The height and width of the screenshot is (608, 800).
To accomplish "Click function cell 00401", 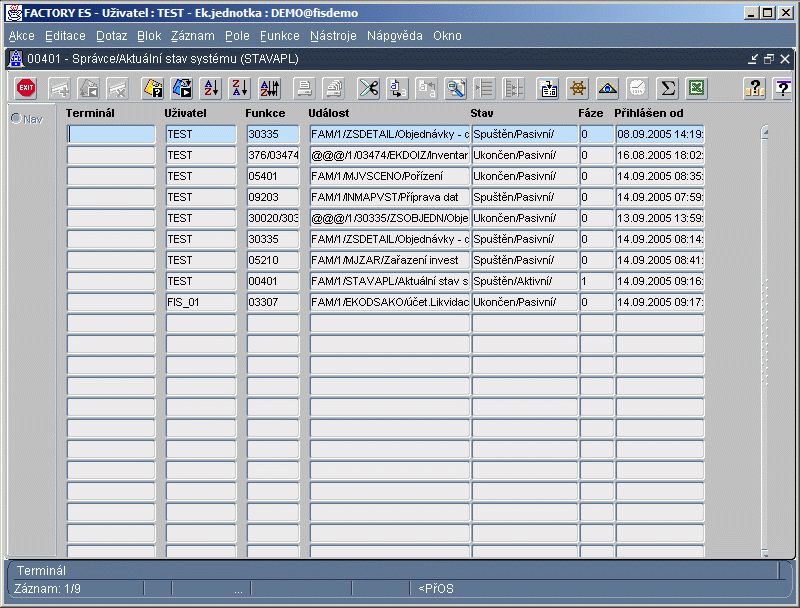I will pos(273,281).
